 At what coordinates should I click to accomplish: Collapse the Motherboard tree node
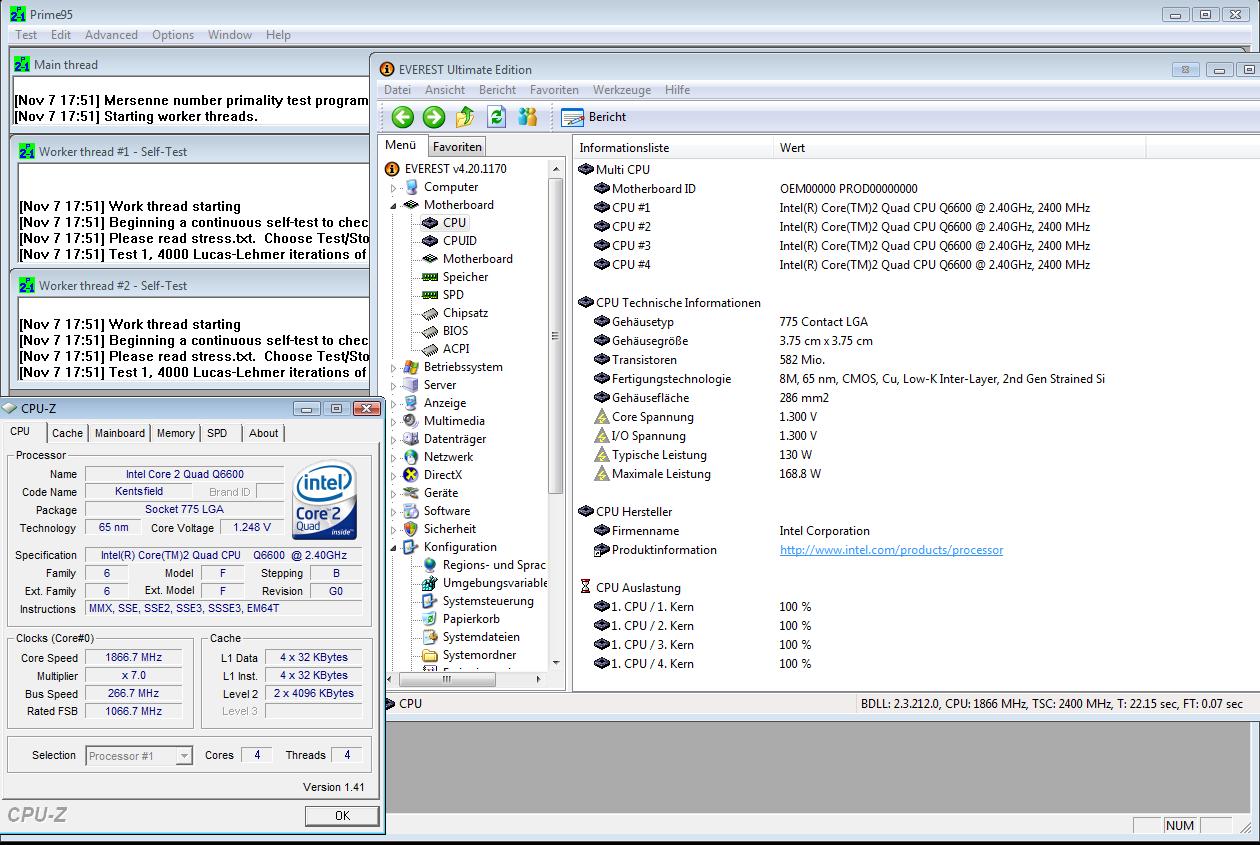tap(393, 205)
